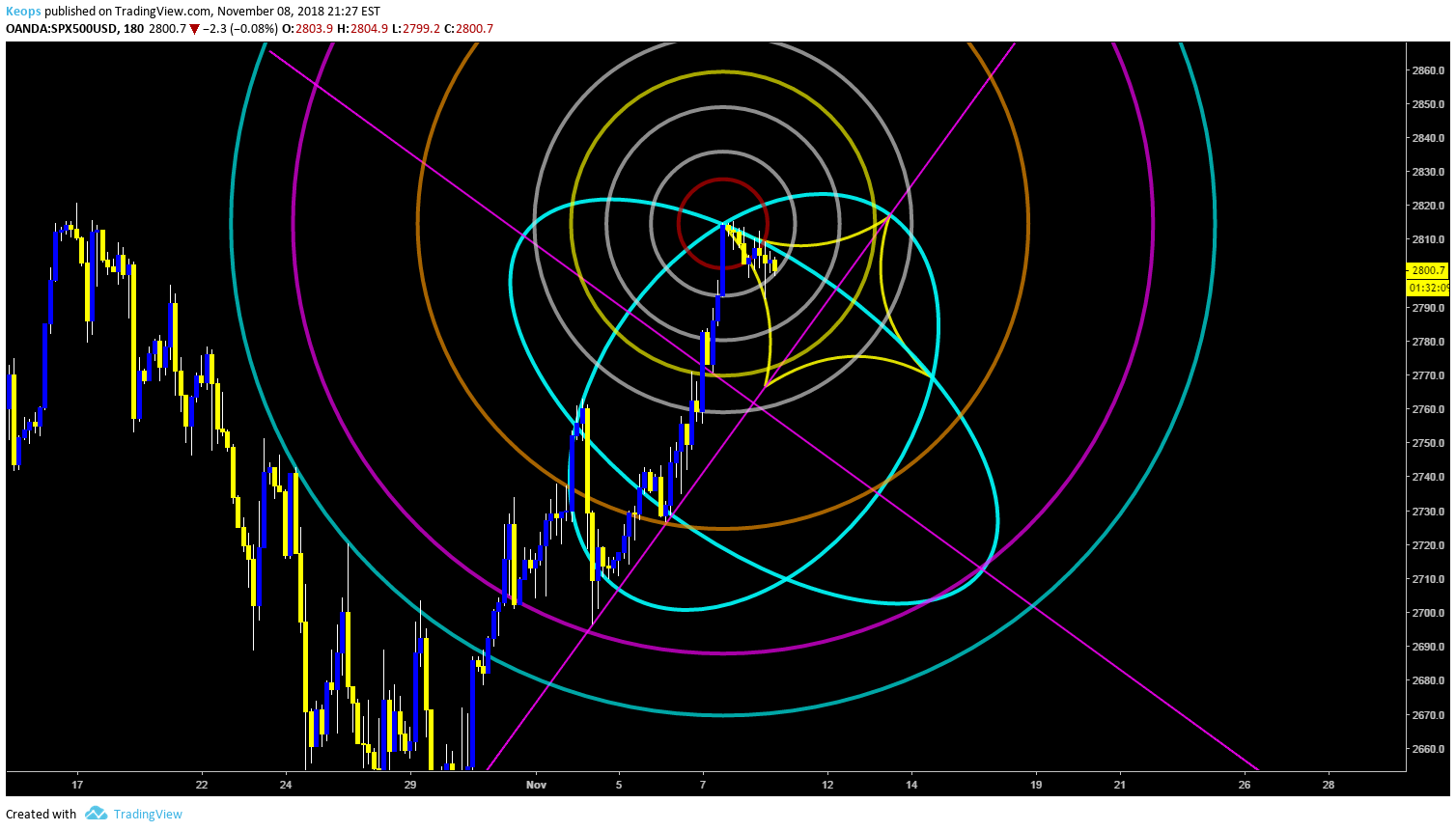Click the 2860.0 price axis label

[x=1428, y=70]
